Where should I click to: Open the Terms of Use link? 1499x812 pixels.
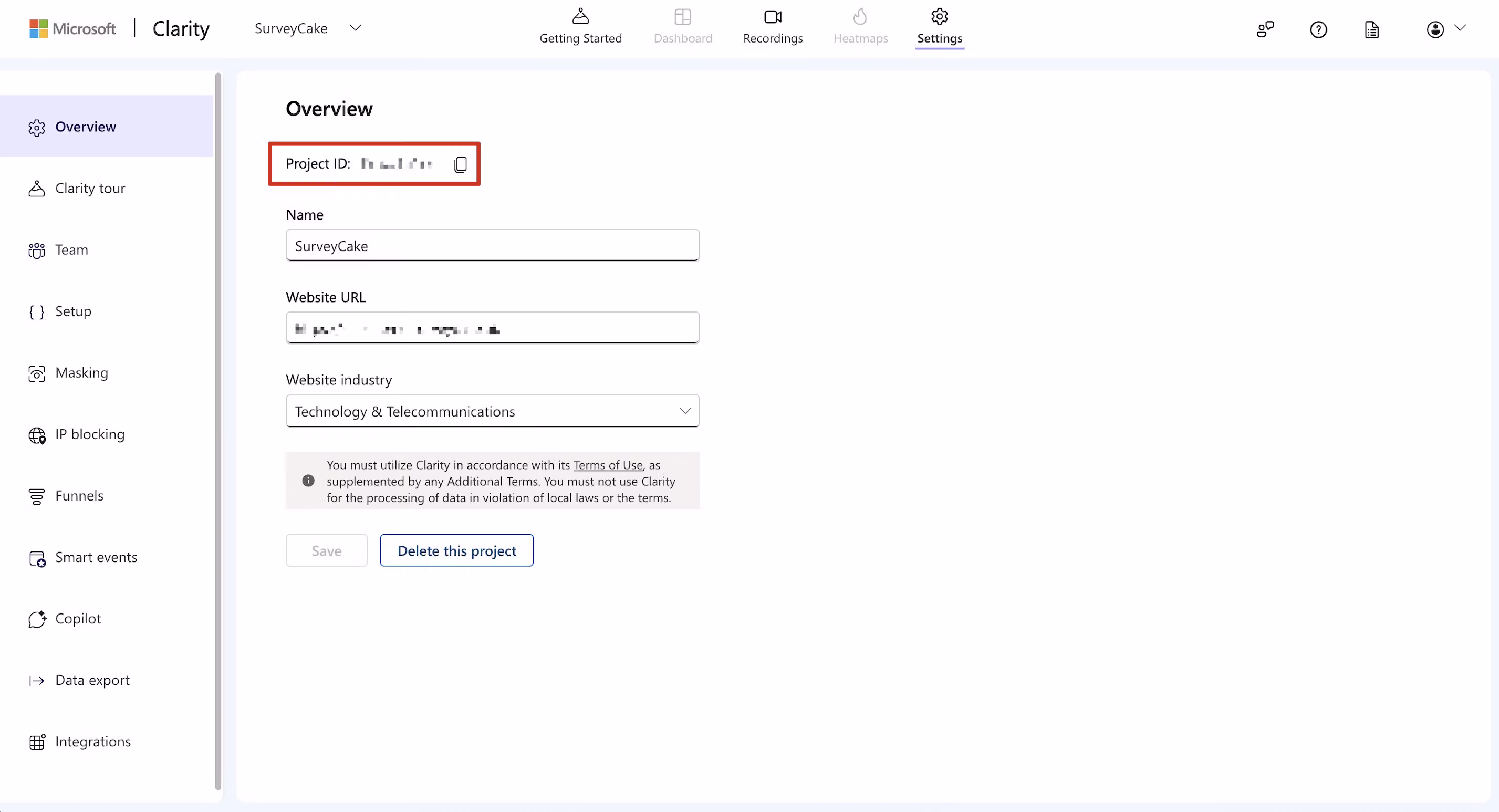[608, 465]
